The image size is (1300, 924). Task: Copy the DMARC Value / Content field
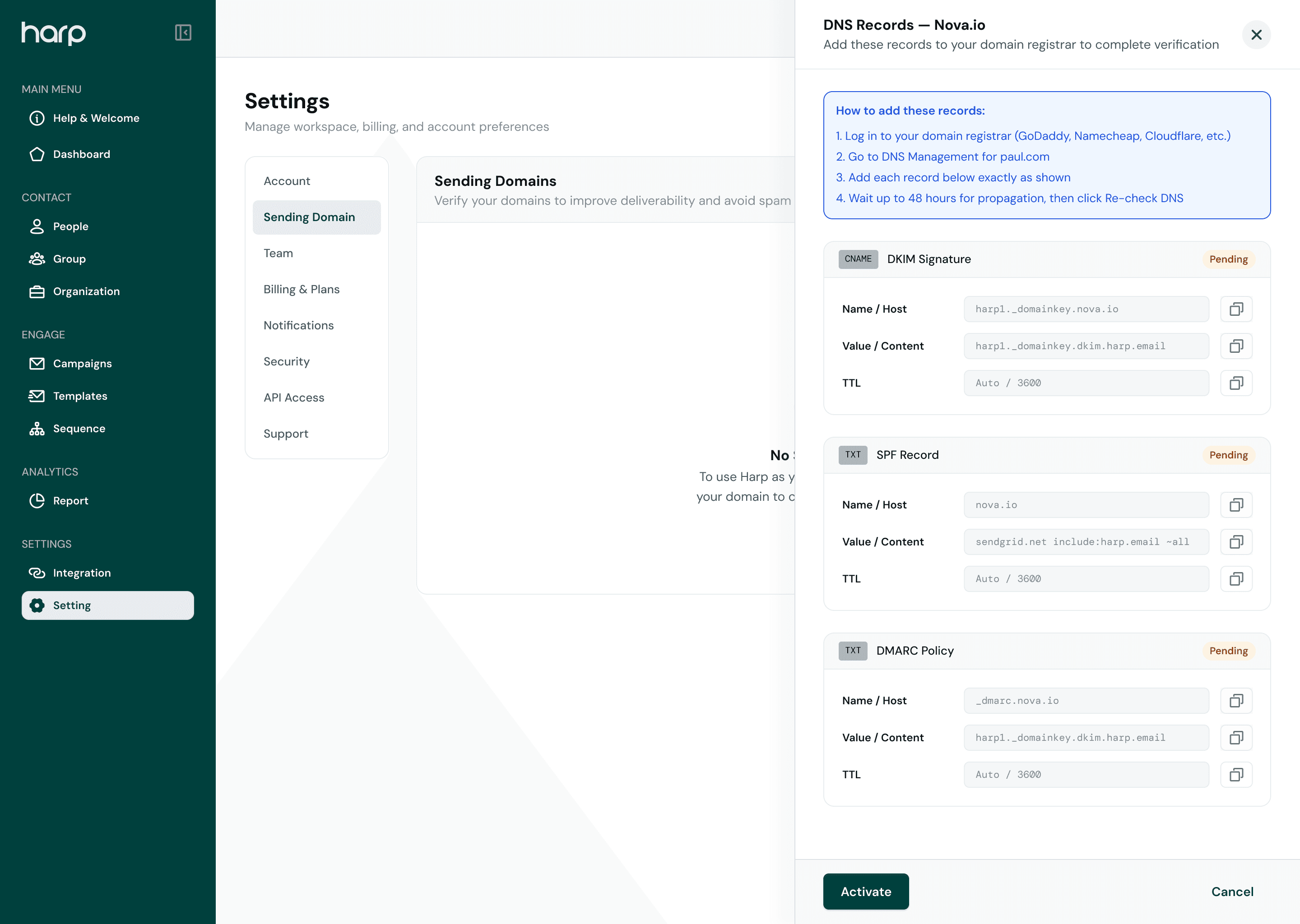click(x=1236, y=737)
